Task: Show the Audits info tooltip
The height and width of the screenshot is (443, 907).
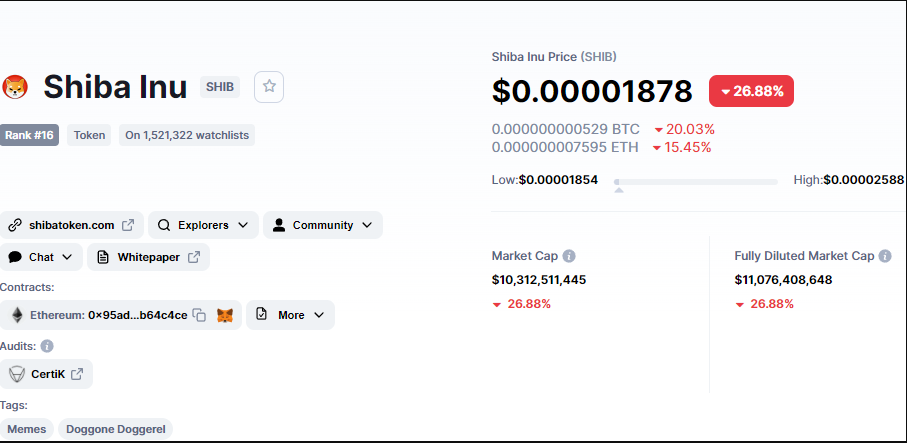Action: (47, 346)
